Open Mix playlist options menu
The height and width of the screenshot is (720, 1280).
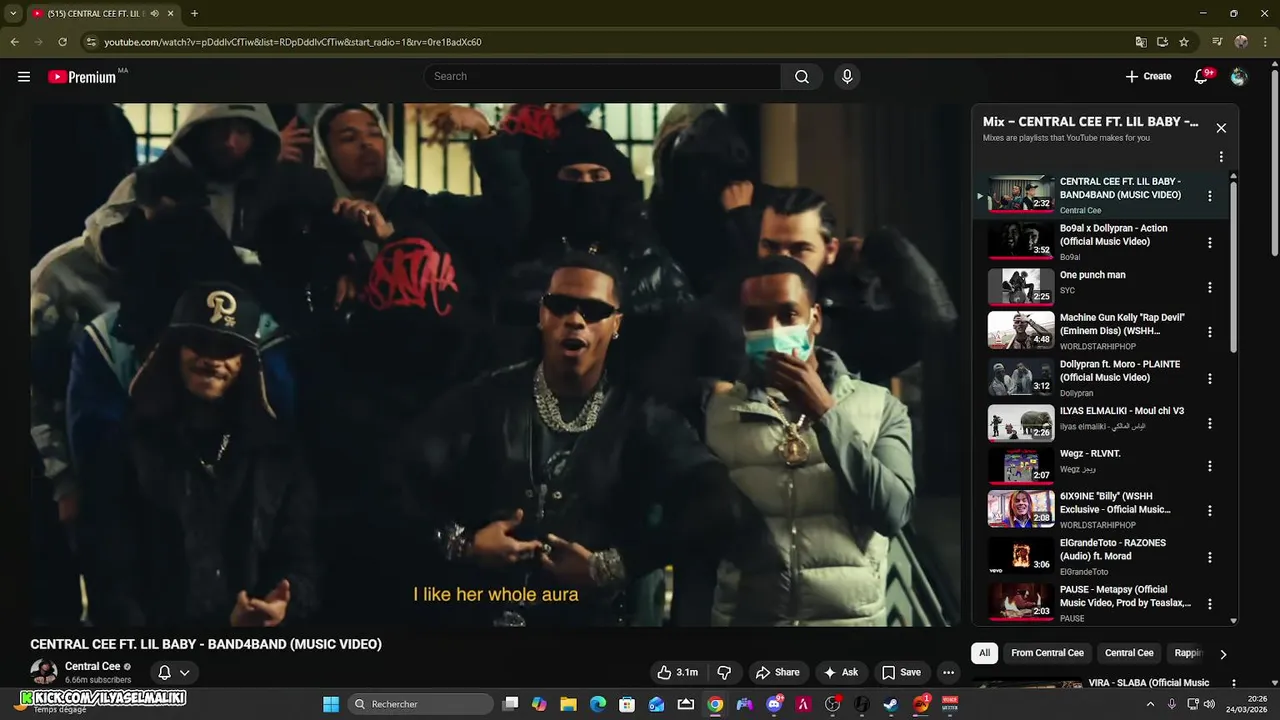tap(1221, 157)
